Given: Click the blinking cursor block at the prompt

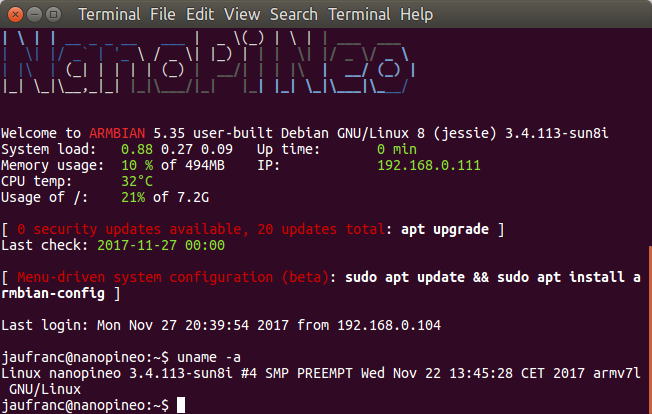Looking at the screenshot, I should (x=181, y=405).
